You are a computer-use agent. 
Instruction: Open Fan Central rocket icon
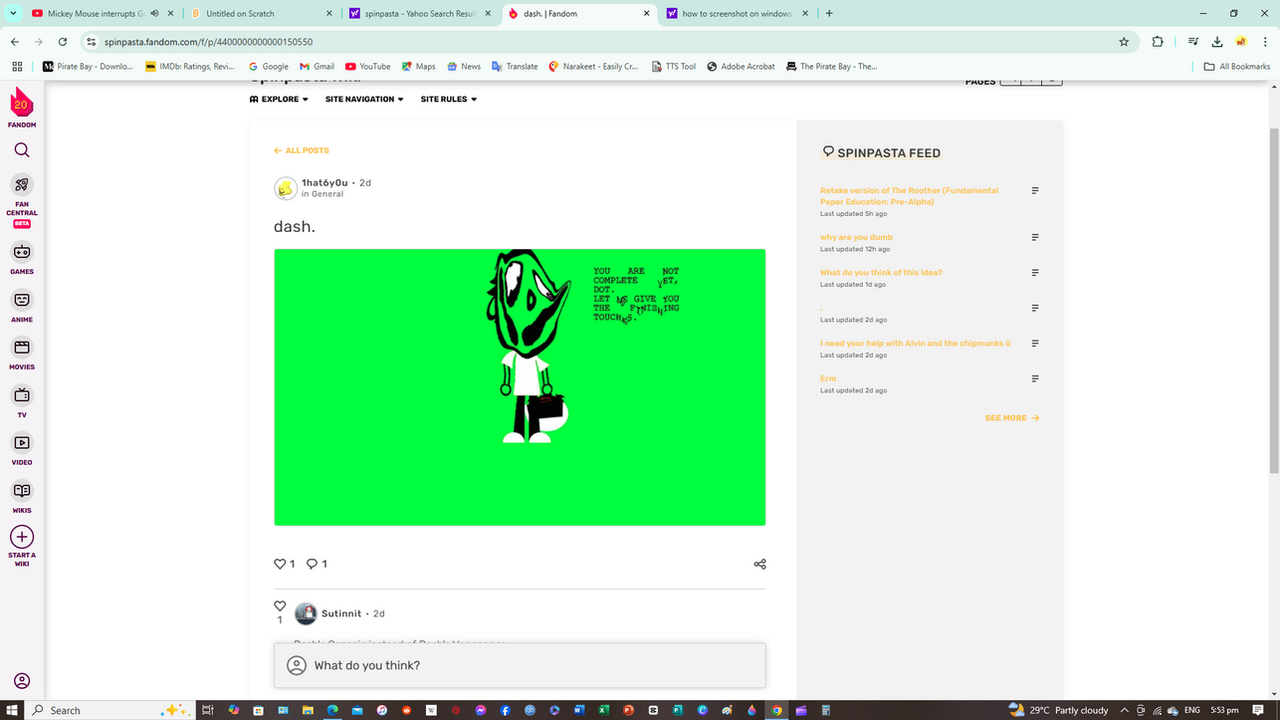pyautogui.click(x=22, y=184)
